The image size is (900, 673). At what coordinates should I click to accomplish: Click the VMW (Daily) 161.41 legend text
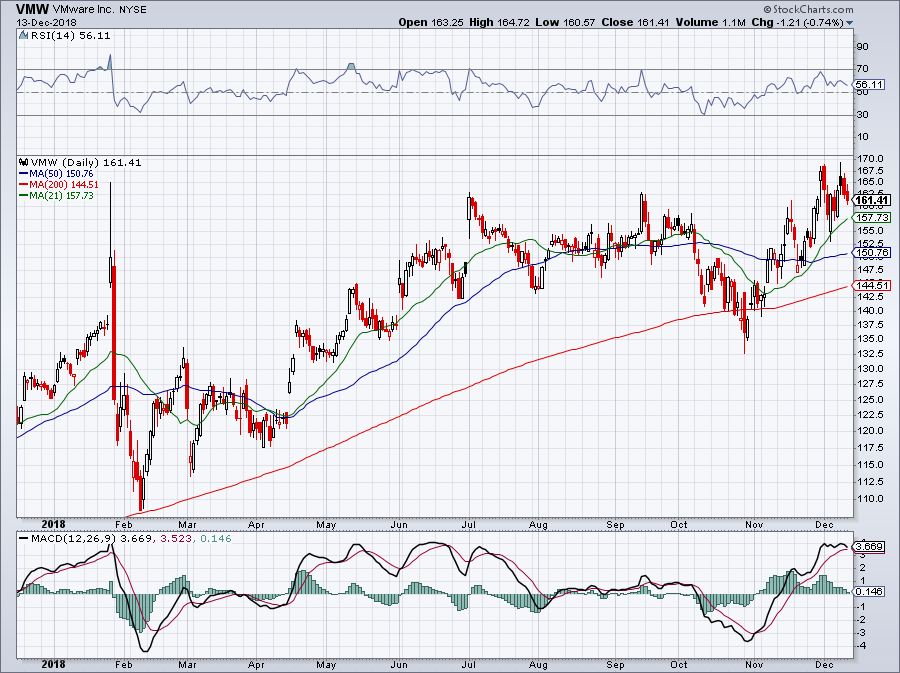(x=86, y=163)
